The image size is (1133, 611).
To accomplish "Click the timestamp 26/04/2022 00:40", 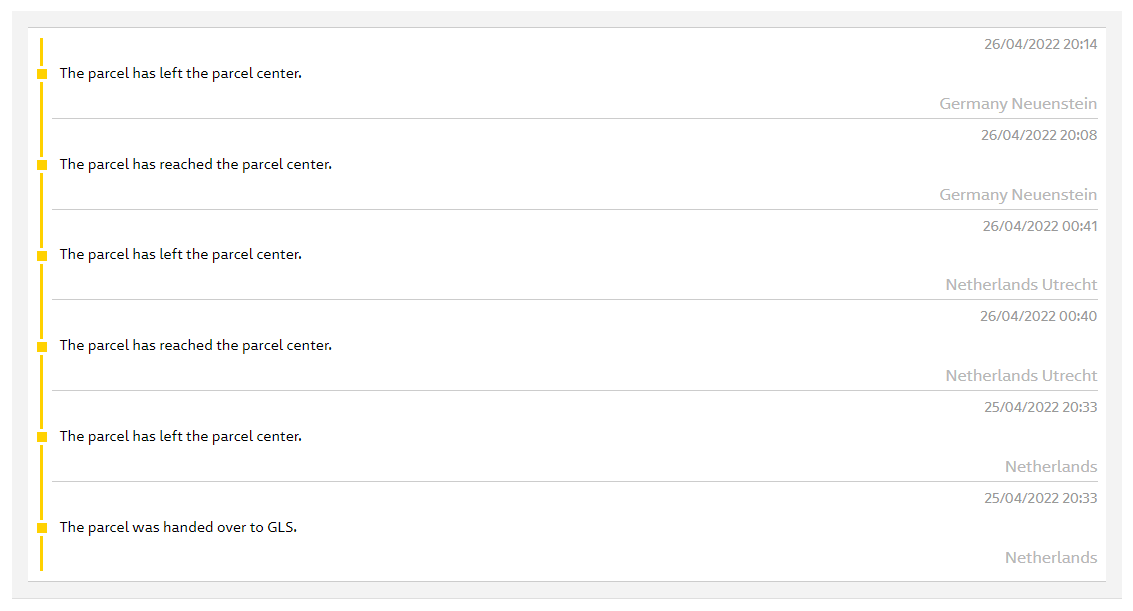I will [1038, 316].
